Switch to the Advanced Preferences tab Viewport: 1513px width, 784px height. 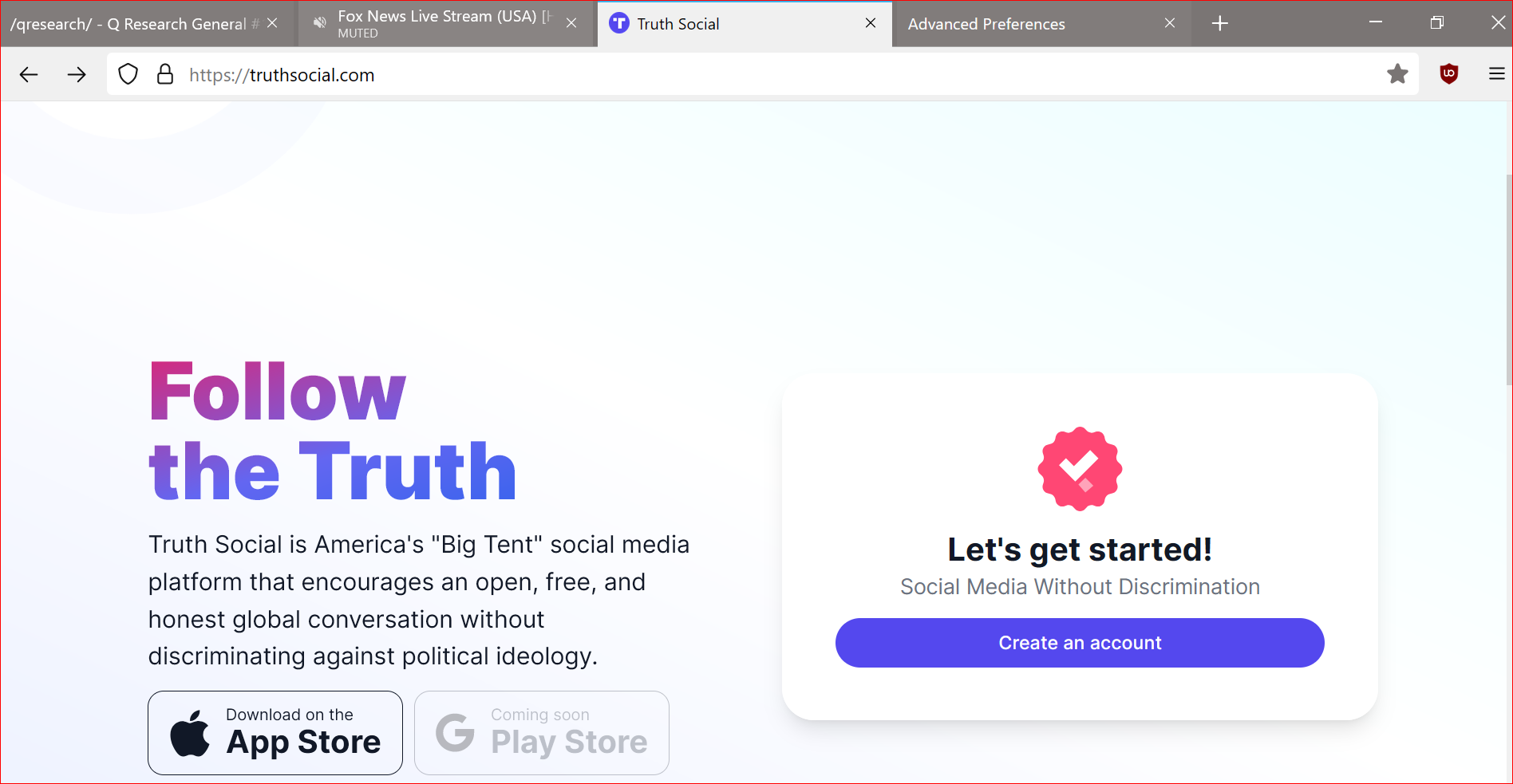point(1042,24)
